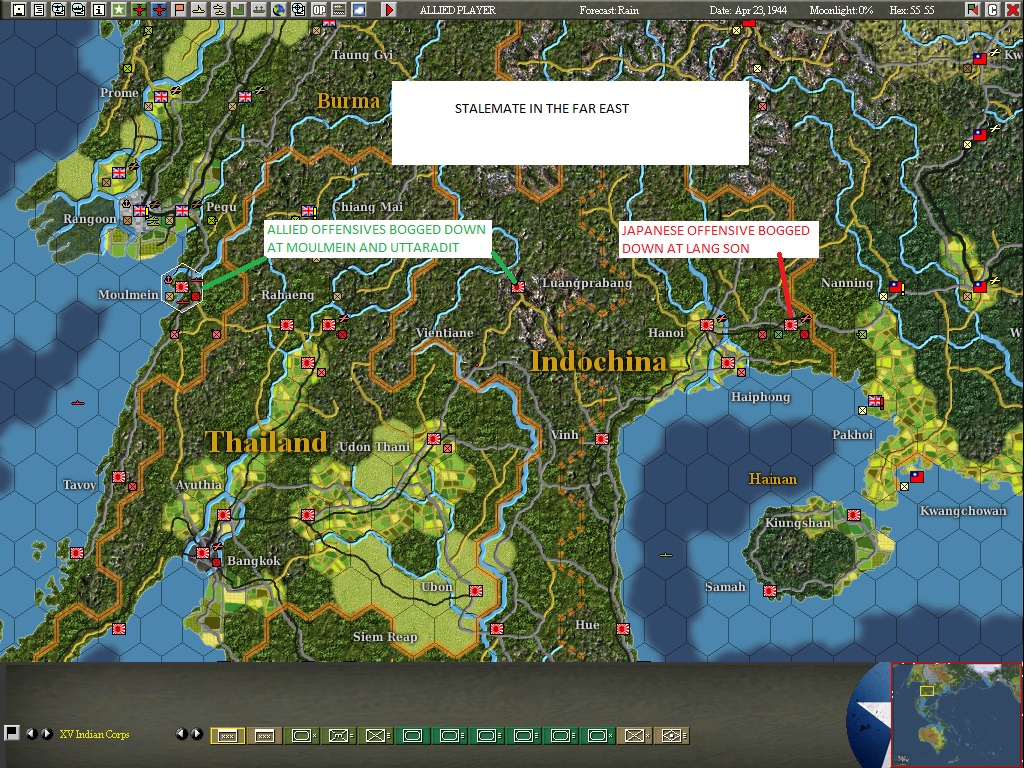Click right arrow before XV Indian Corps
The height and width of the screenshot is (768, 1032).
tap(47, 733)
